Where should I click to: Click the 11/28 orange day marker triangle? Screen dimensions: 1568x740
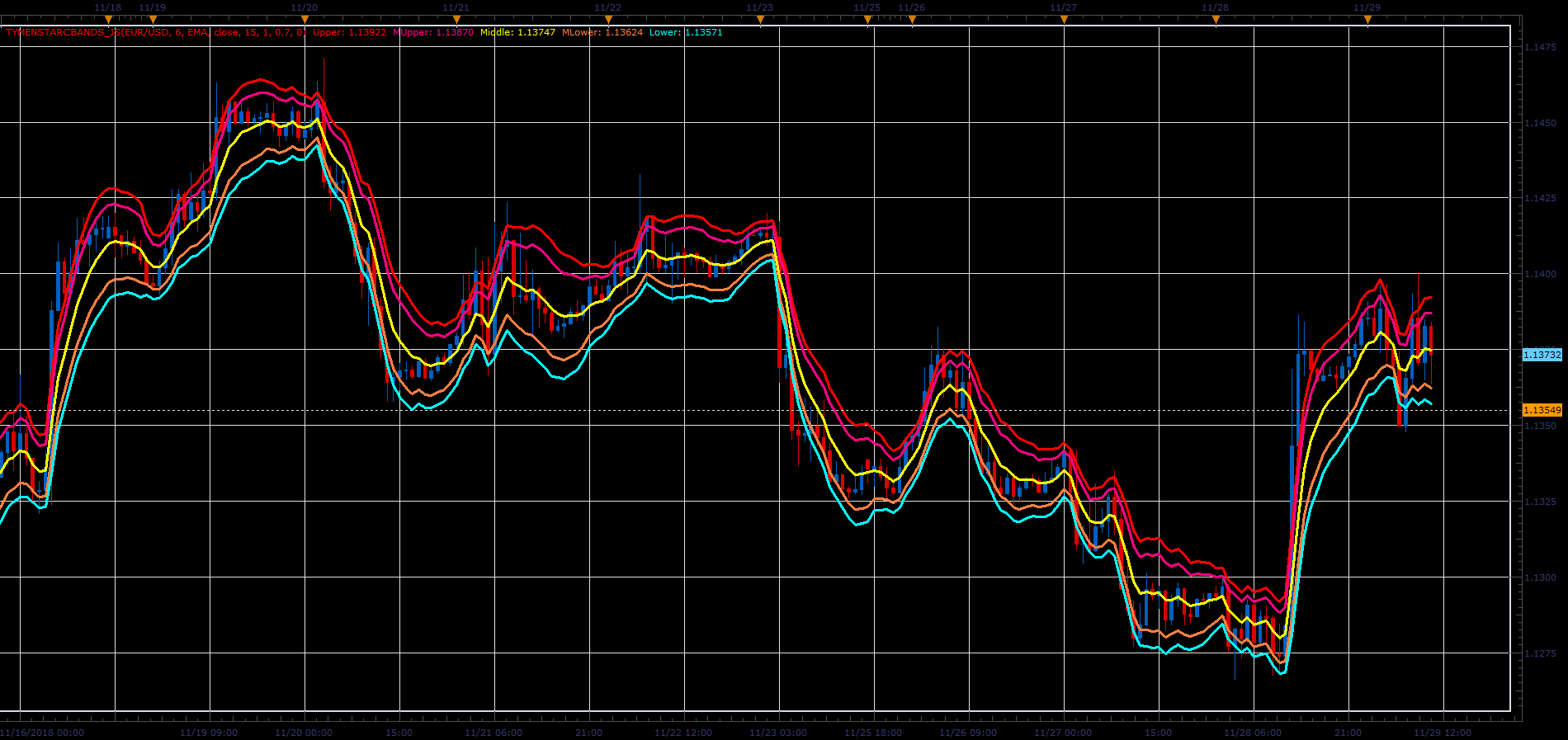pos(1216,20)
